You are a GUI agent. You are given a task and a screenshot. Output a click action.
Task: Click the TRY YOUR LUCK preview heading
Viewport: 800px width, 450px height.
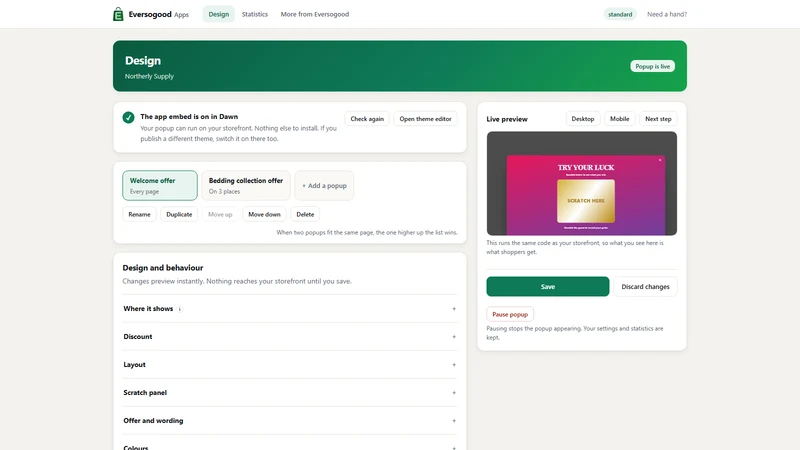pos(586,167)
